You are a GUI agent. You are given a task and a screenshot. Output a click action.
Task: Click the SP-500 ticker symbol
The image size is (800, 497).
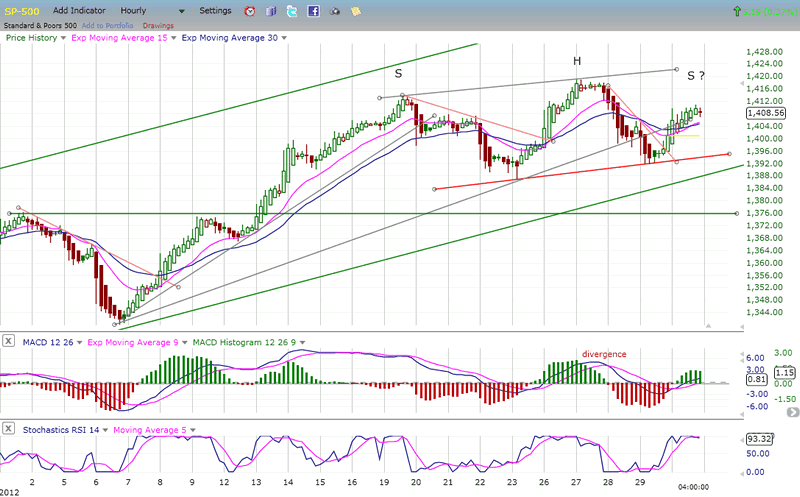23,10
